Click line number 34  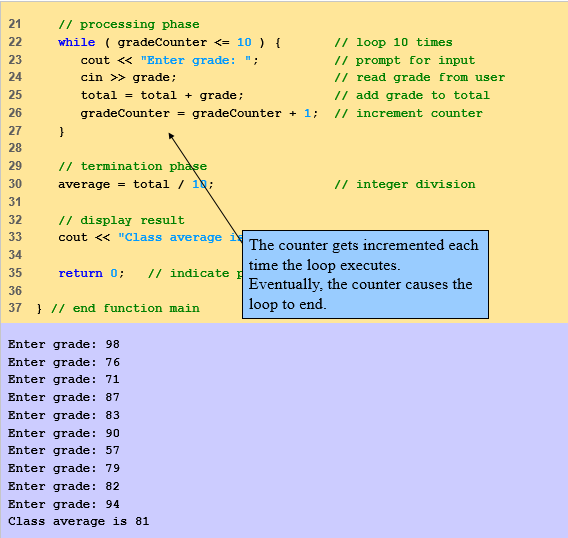coord(15,255)
